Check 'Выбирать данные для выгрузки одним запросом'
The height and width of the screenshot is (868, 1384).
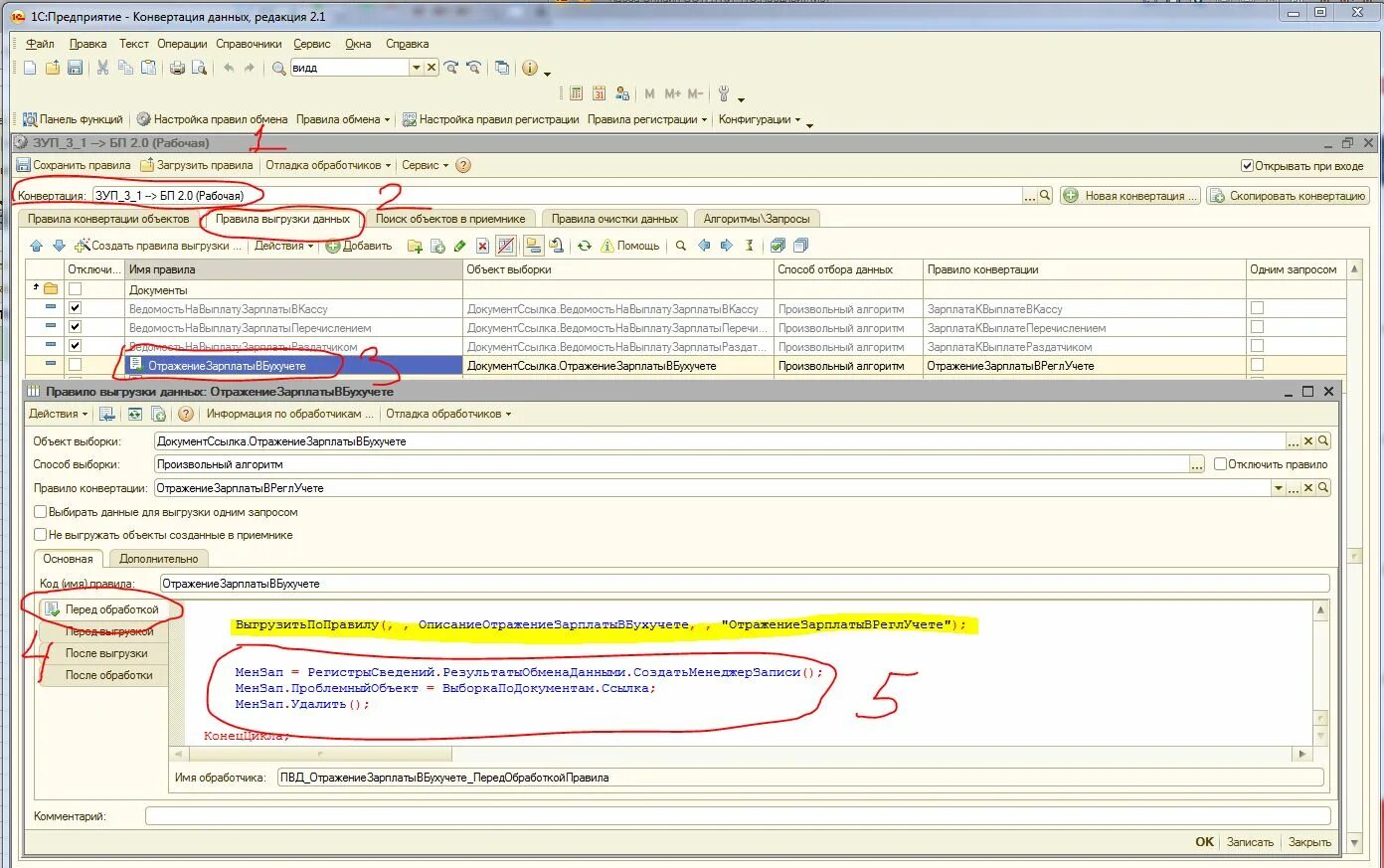click(41, 512)
